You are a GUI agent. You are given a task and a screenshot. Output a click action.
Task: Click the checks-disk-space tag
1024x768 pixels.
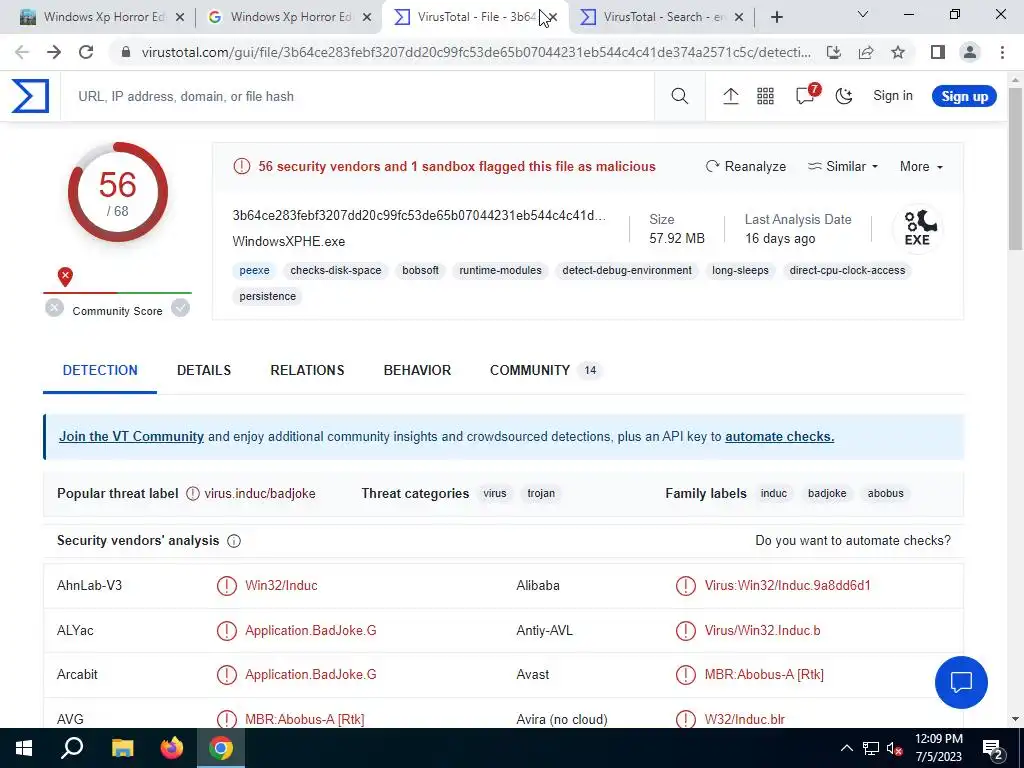point(336,270)
